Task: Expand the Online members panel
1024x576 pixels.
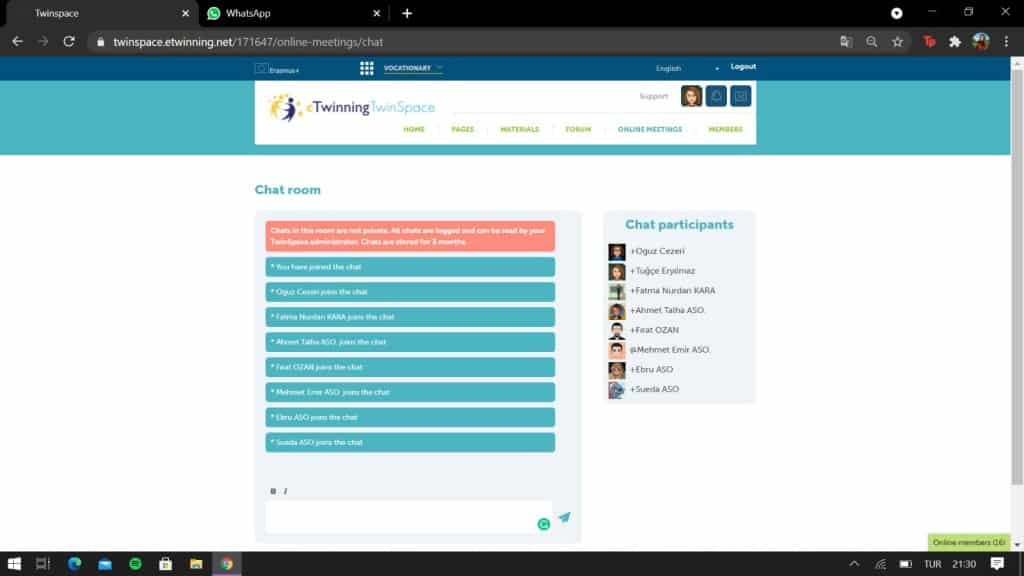Action: pos(968,542)
